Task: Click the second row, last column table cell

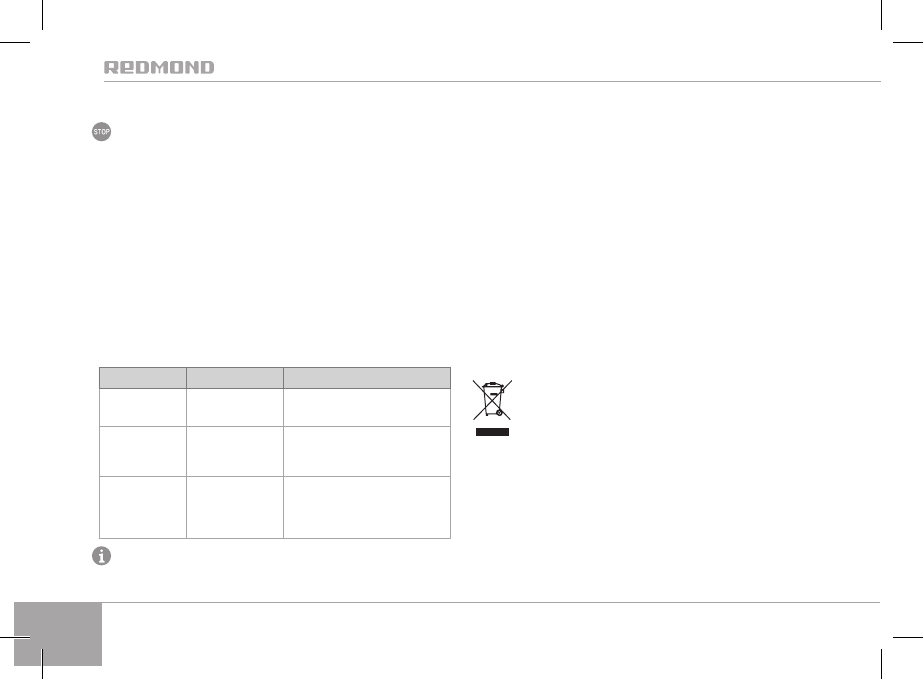Action: pos(366,450)
